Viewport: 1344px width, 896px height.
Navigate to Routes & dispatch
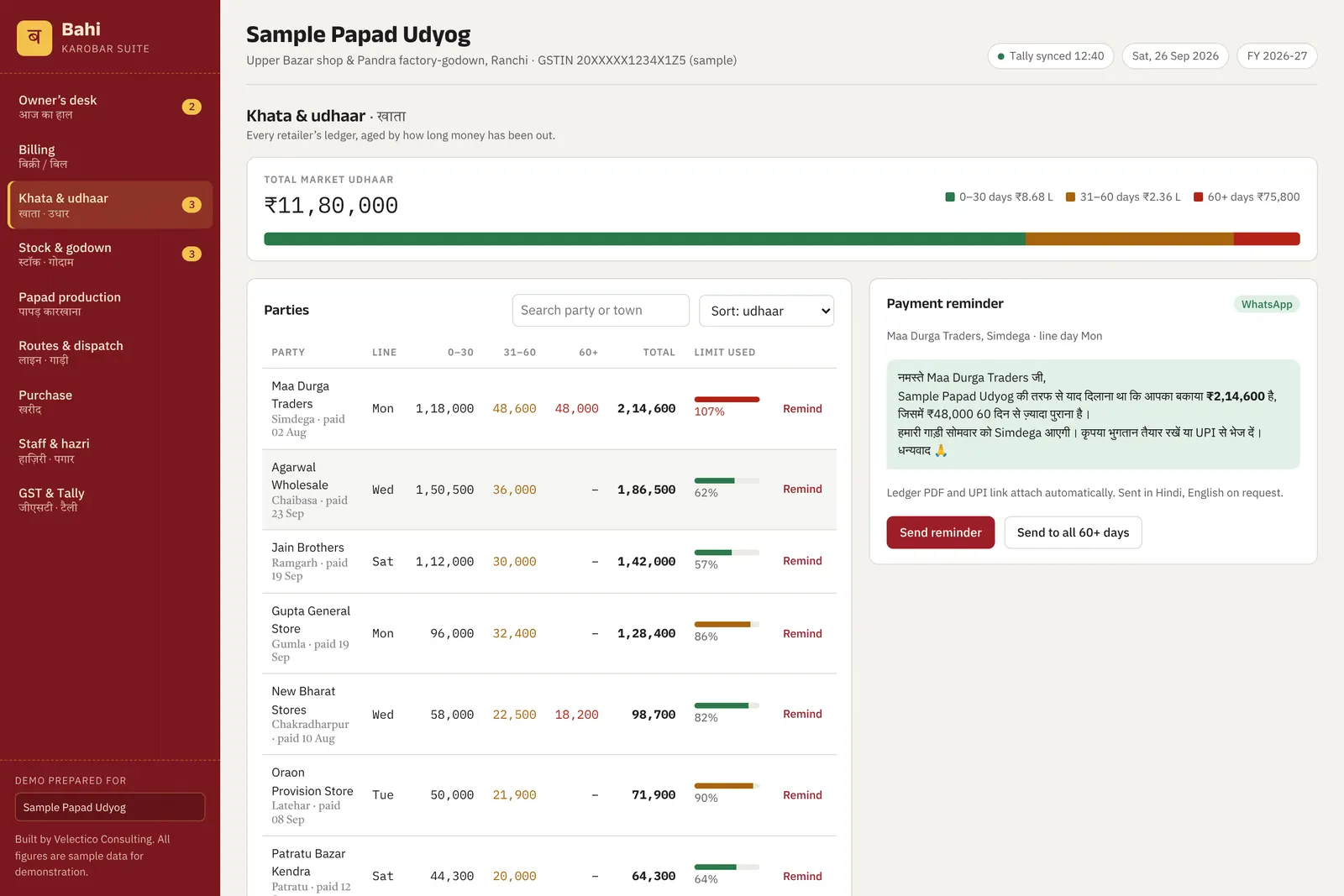coord(110,353)
